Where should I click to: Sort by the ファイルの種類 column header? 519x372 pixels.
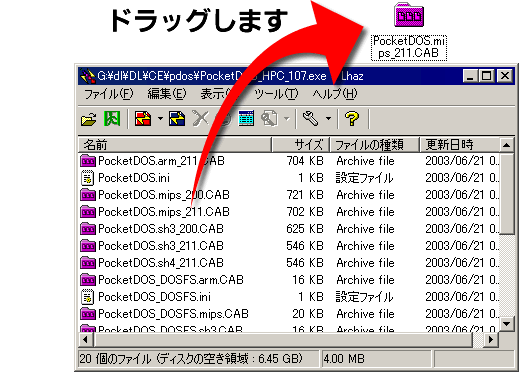pyautogui.click(x=374, y=145)
